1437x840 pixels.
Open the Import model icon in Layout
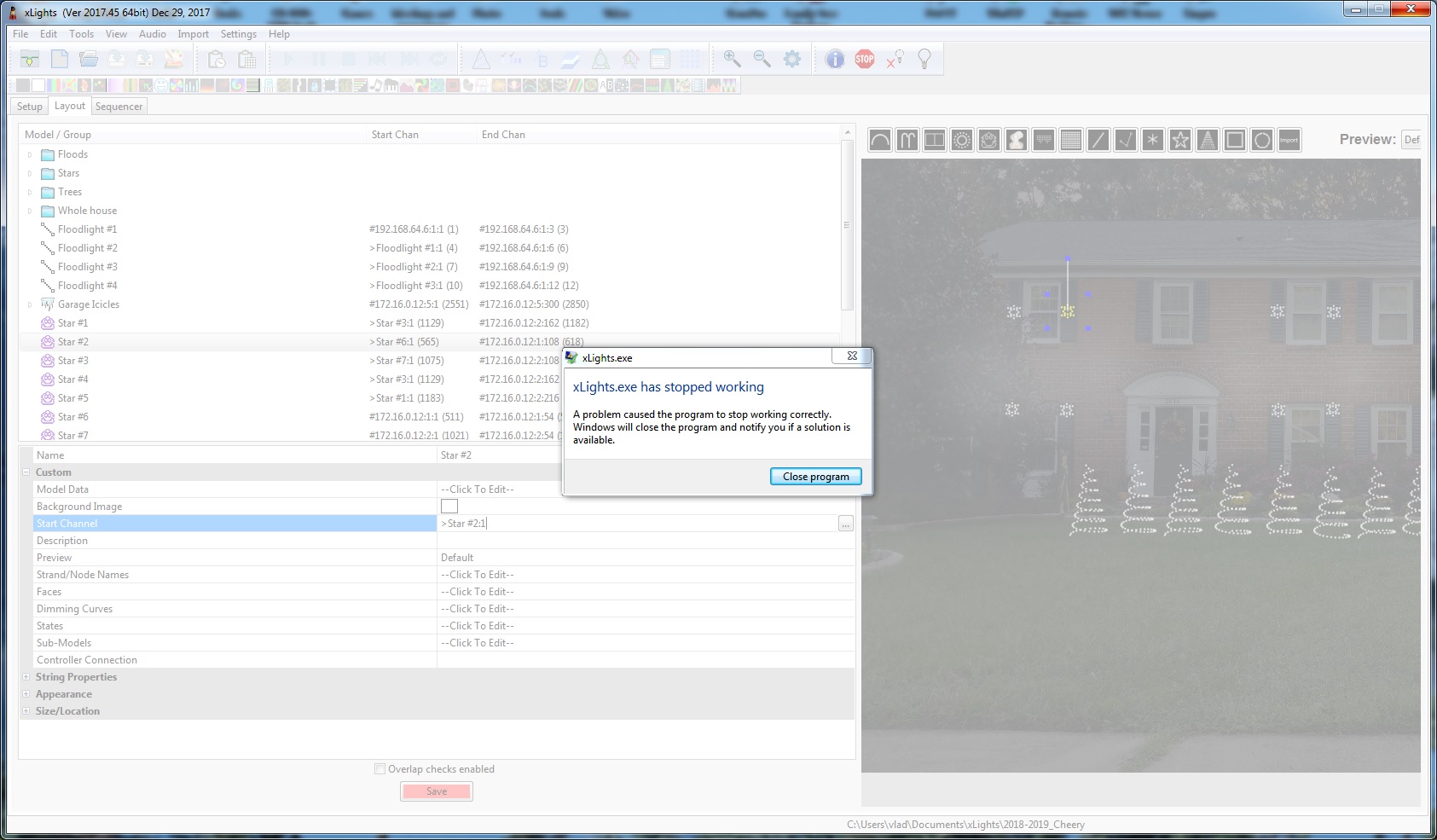1290,140
